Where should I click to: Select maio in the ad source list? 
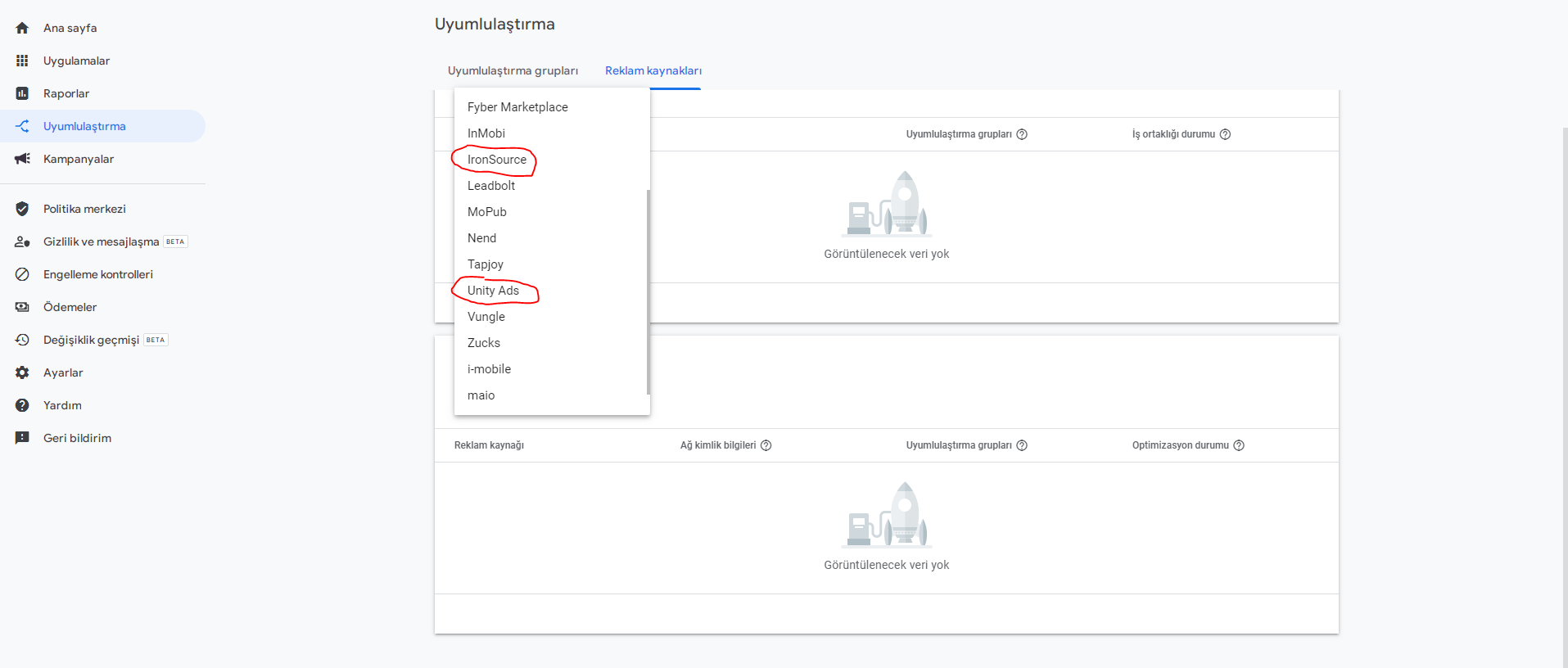[552, 395]
